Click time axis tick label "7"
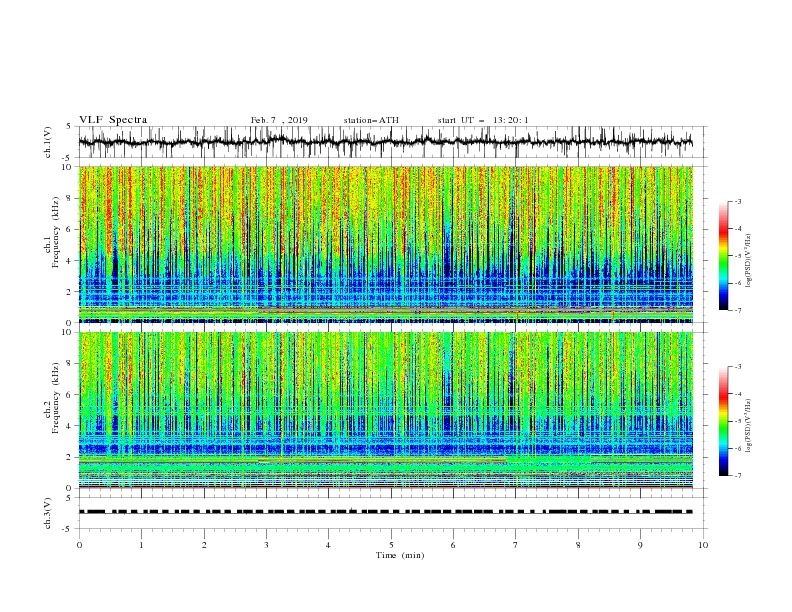Screen dimensions: 792x612 (516, 545)
